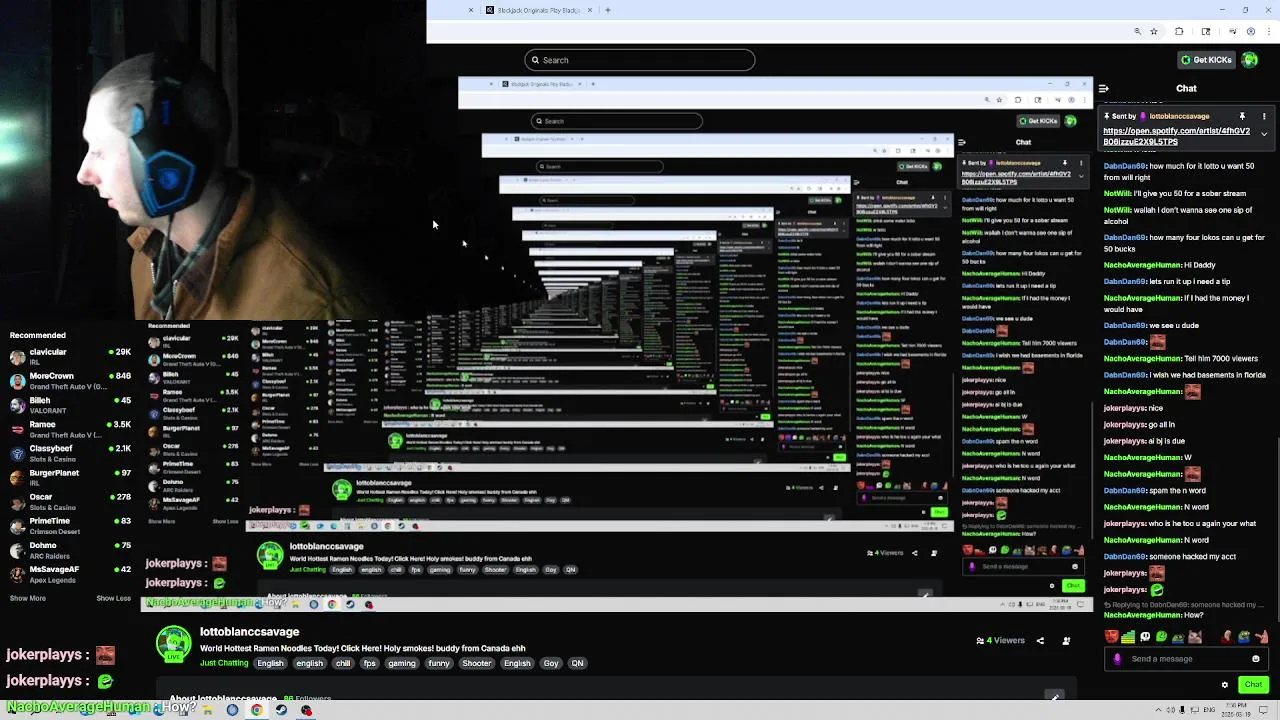Pick the bearded man emote in quick emote row

(x=1111, y=637)
